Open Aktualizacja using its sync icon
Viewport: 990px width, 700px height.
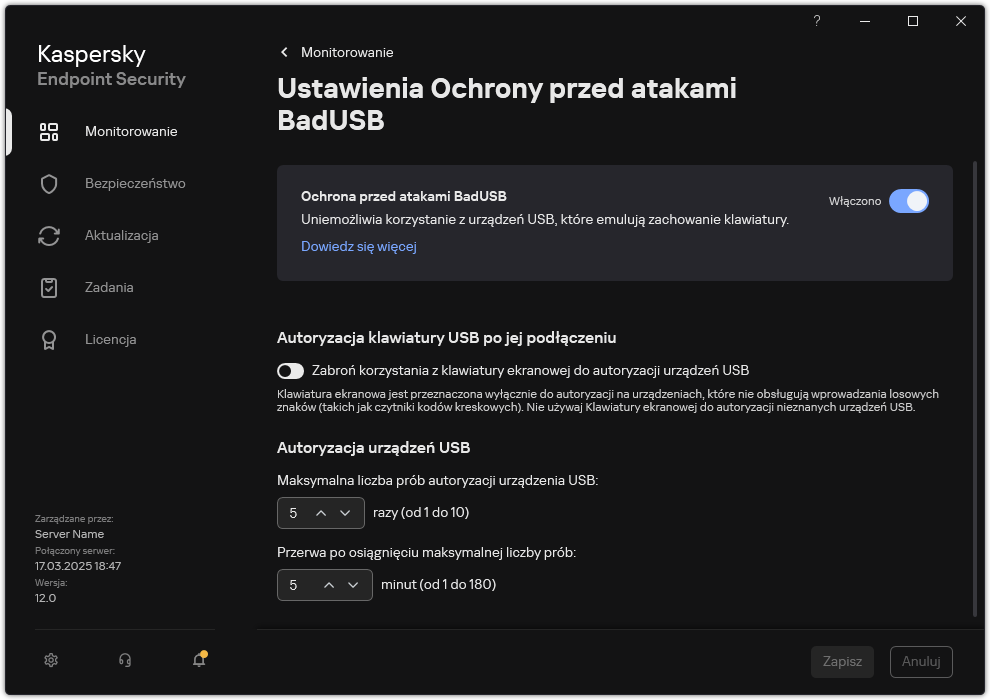tap(49, 235)
